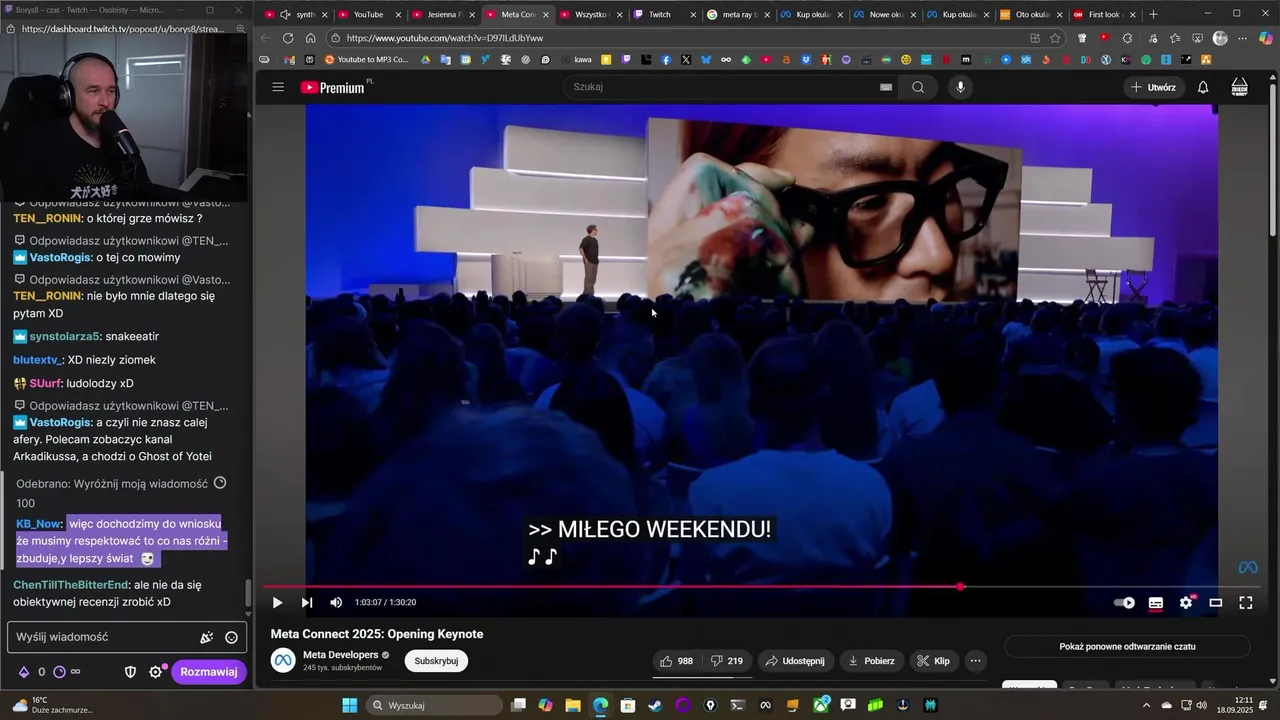Click the browser address bar URL
Image resolution: width=1280 pixels, height=720 pixels.
[445, 38]
